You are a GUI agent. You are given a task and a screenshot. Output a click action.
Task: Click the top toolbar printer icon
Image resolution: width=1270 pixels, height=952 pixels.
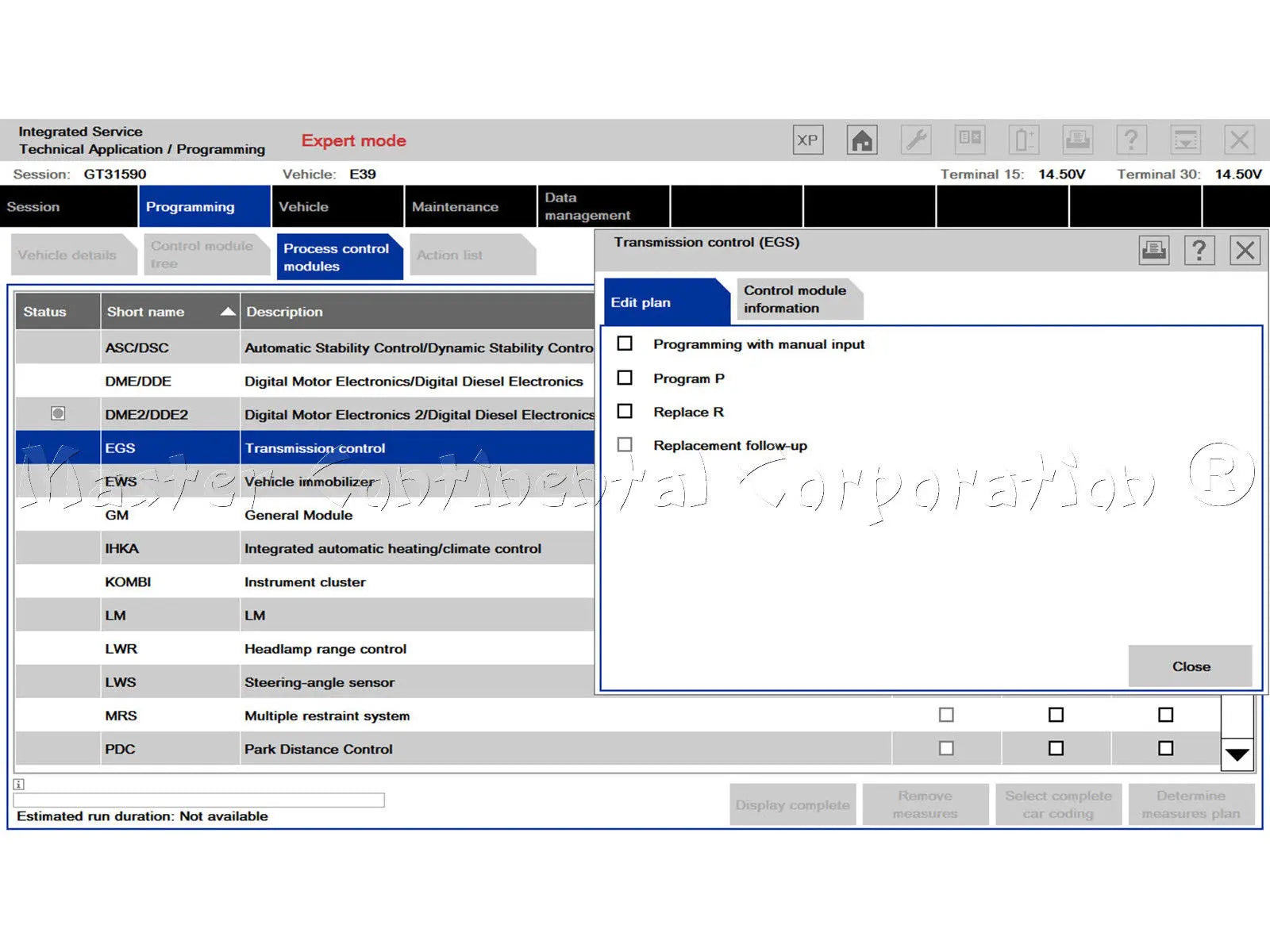1077,140
